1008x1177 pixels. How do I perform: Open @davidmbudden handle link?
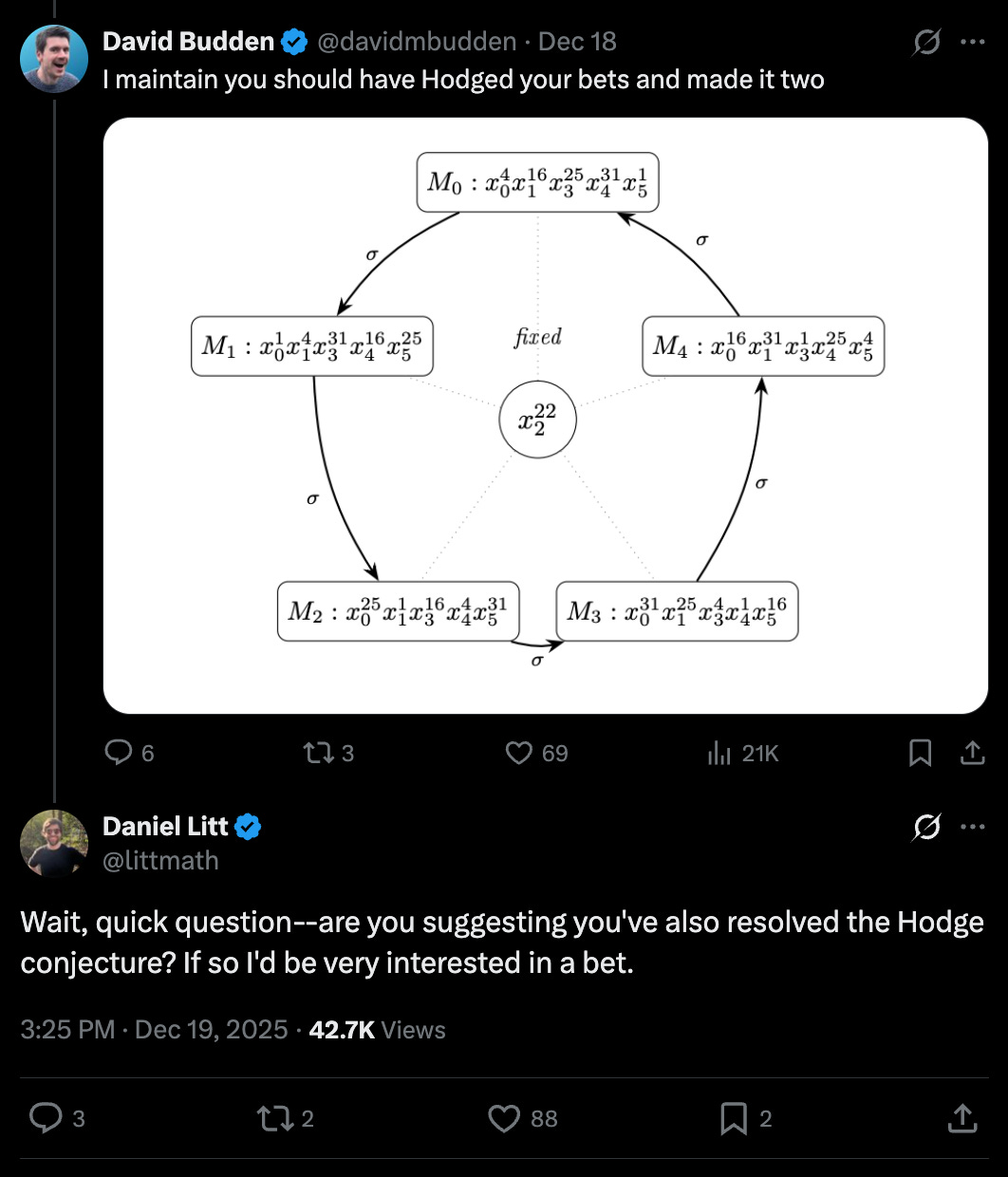[416, 42]
